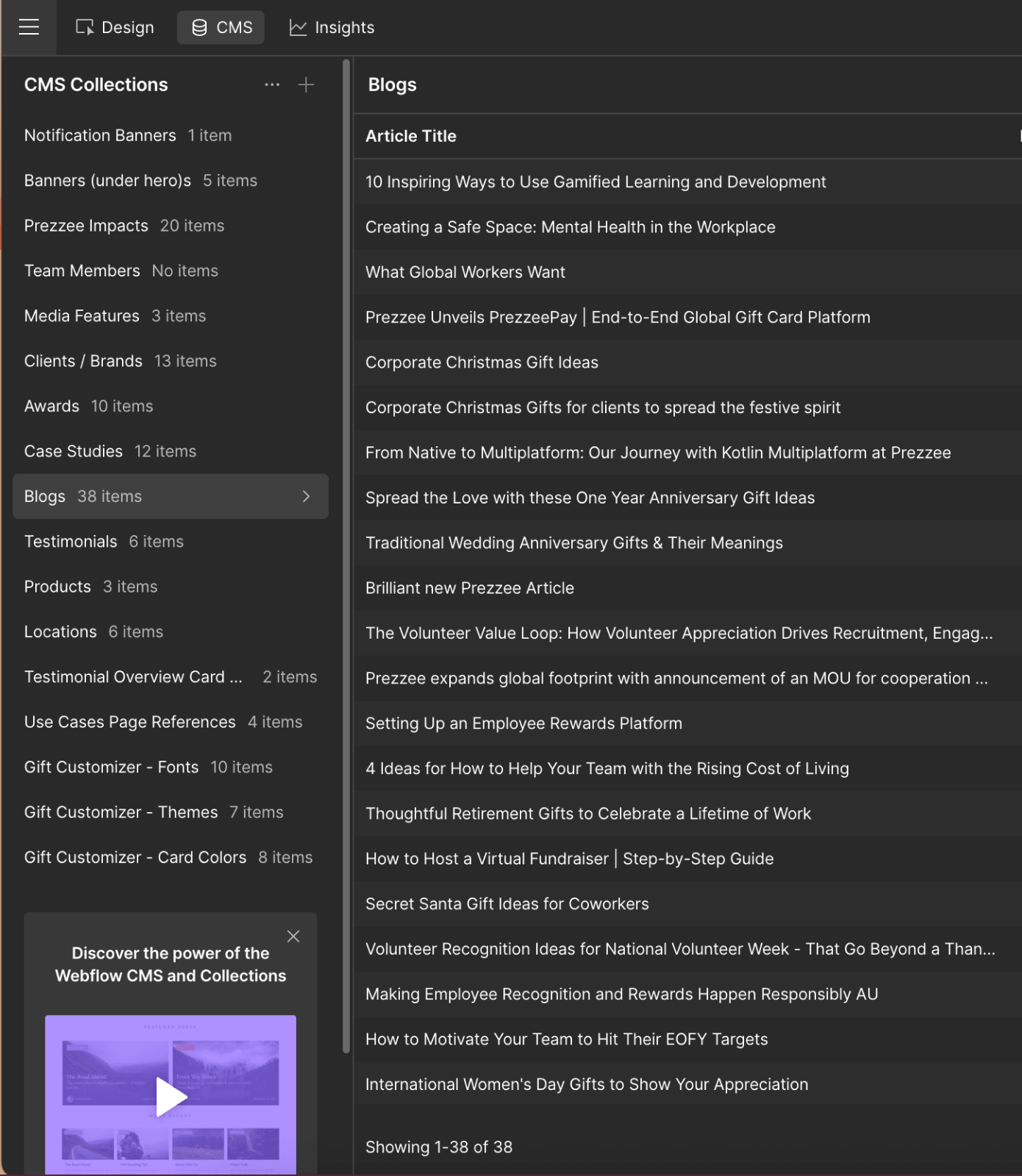Open 'From Native to Multiplatform' article
This screenshot has width=1022, height=1176.
(x=688, y=453)
